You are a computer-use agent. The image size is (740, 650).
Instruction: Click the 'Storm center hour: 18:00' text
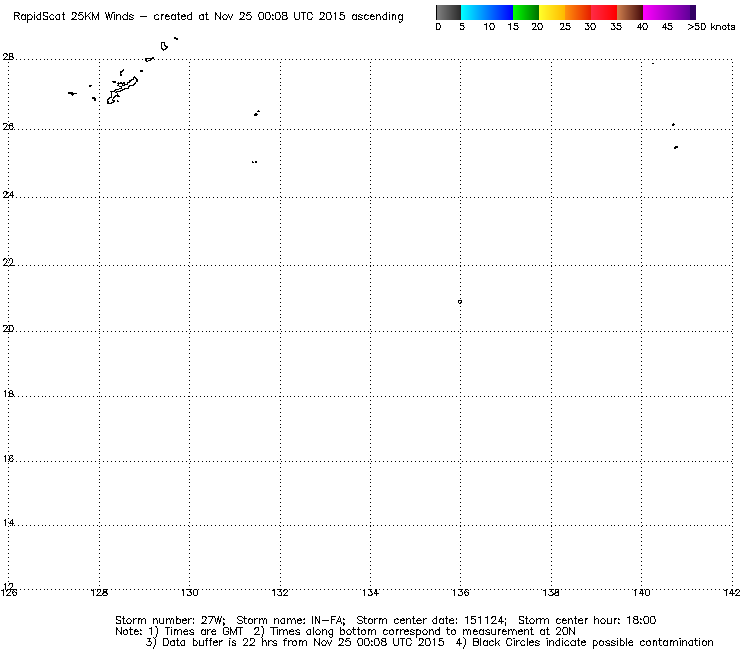click(587, 620)
